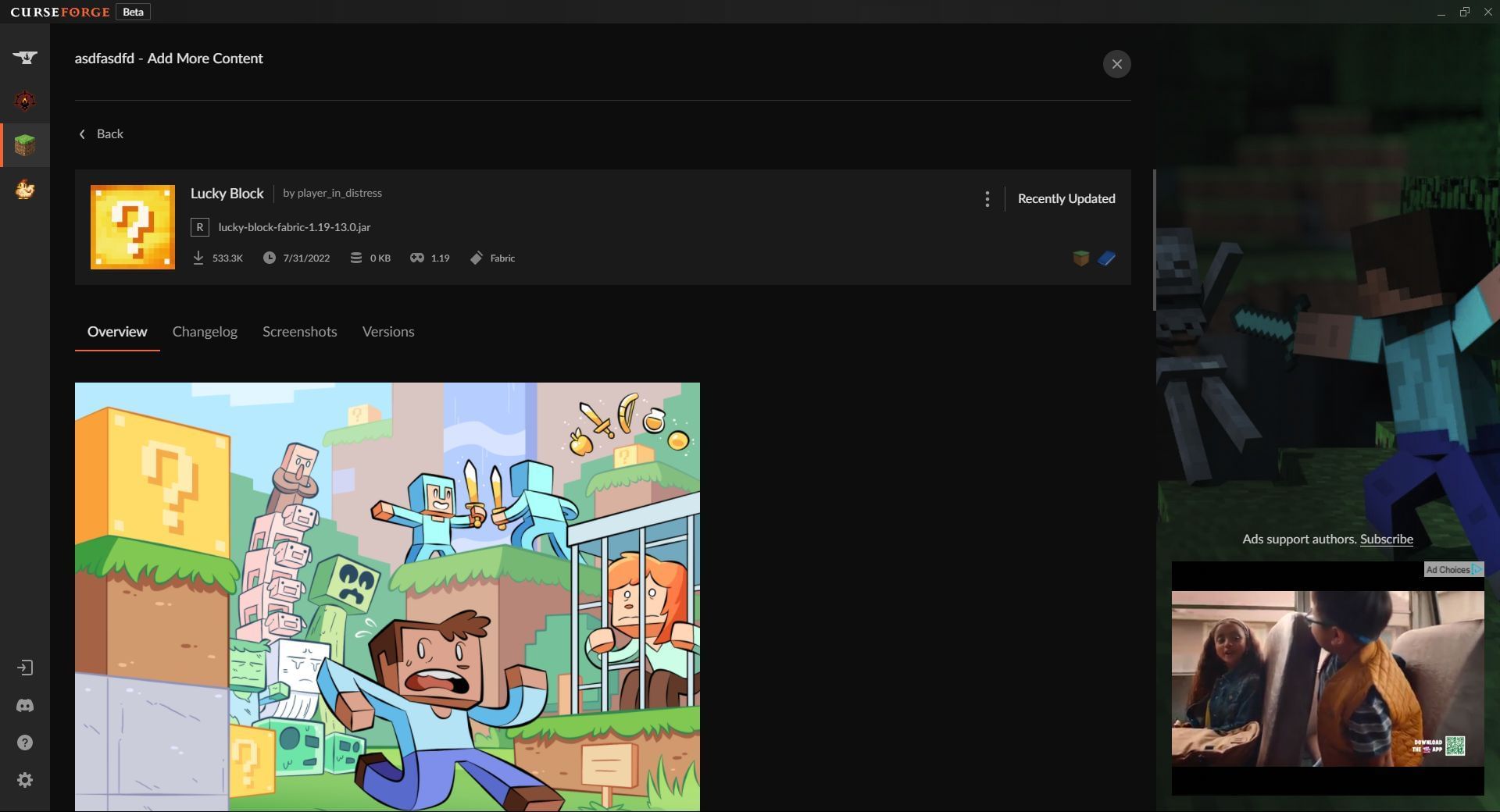Image resolution: width=1500 pixels, height=812 pixels.
Task: Click the login icon in sidebar
Action: [25, 668]
